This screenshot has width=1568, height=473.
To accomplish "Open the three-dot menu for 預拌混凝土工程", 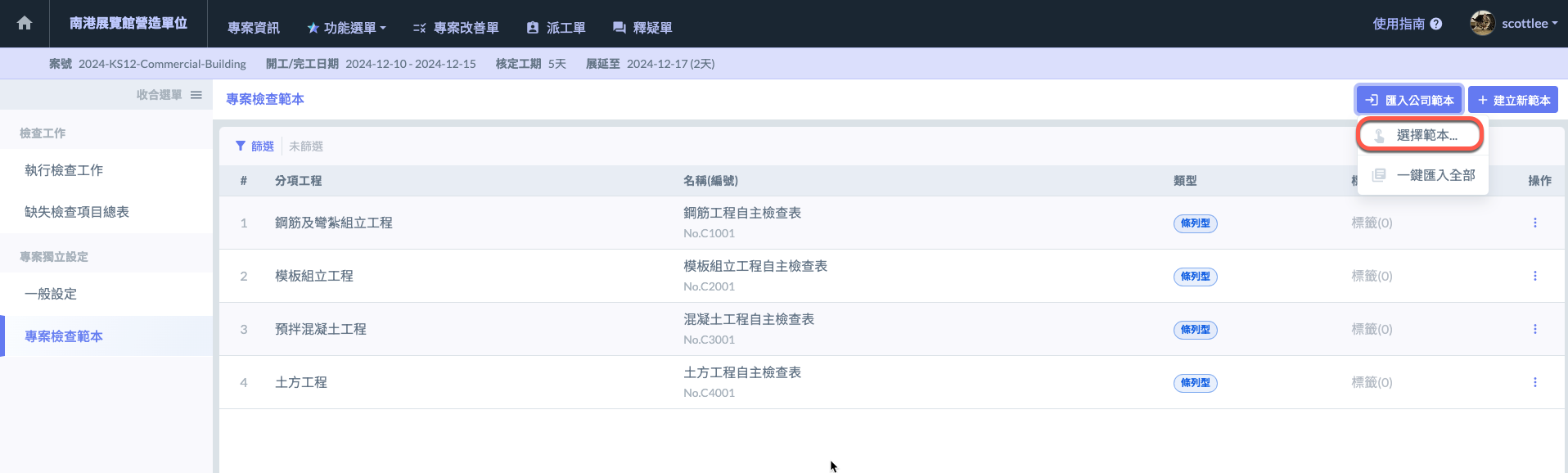I will tap(1534, 329).
